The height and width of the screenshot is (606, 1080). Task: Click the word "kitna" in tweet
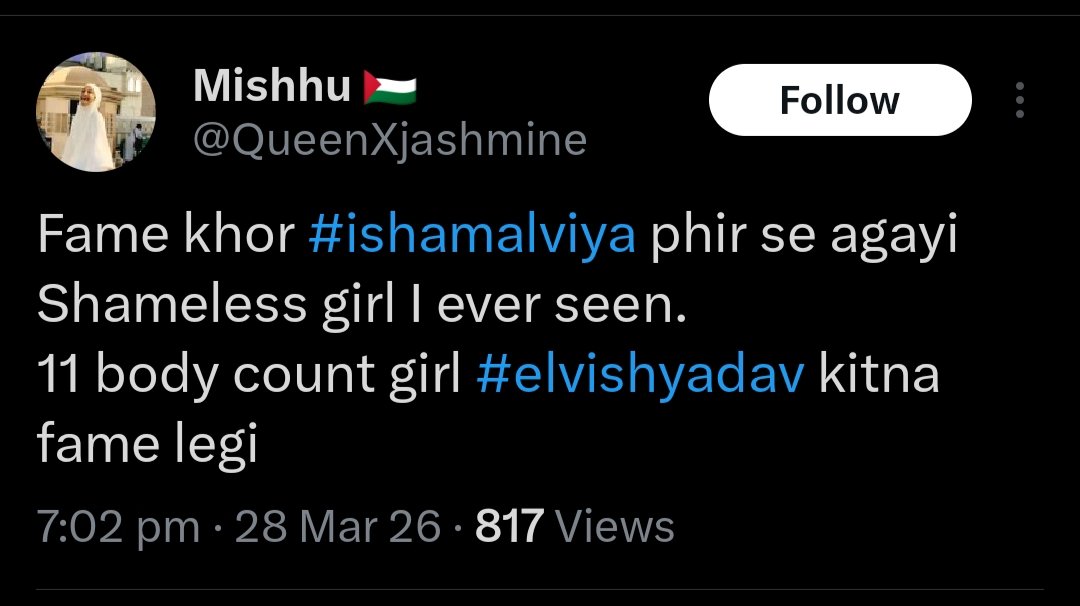click(880, 377)
